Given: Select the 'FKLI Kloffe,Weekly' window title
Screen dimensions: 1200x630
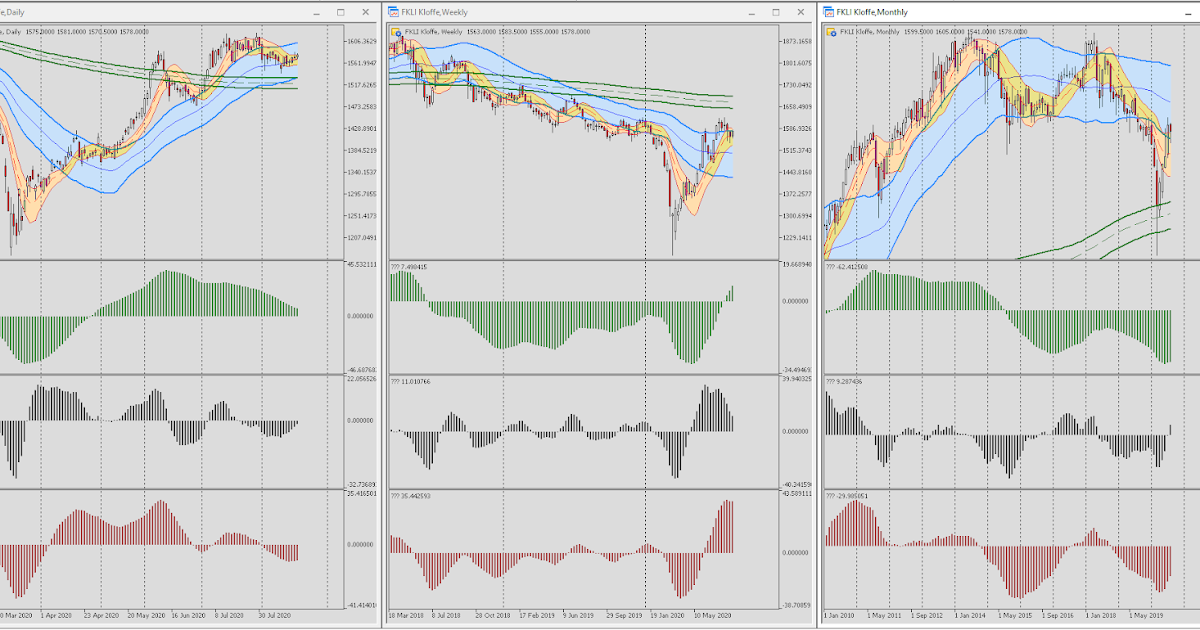Looking at the screenshot, I should click(x=435, y=12).
